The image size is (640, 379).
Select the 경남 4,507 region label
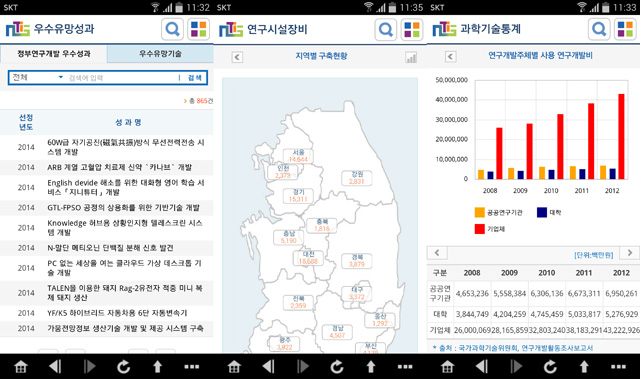(338, 332)
